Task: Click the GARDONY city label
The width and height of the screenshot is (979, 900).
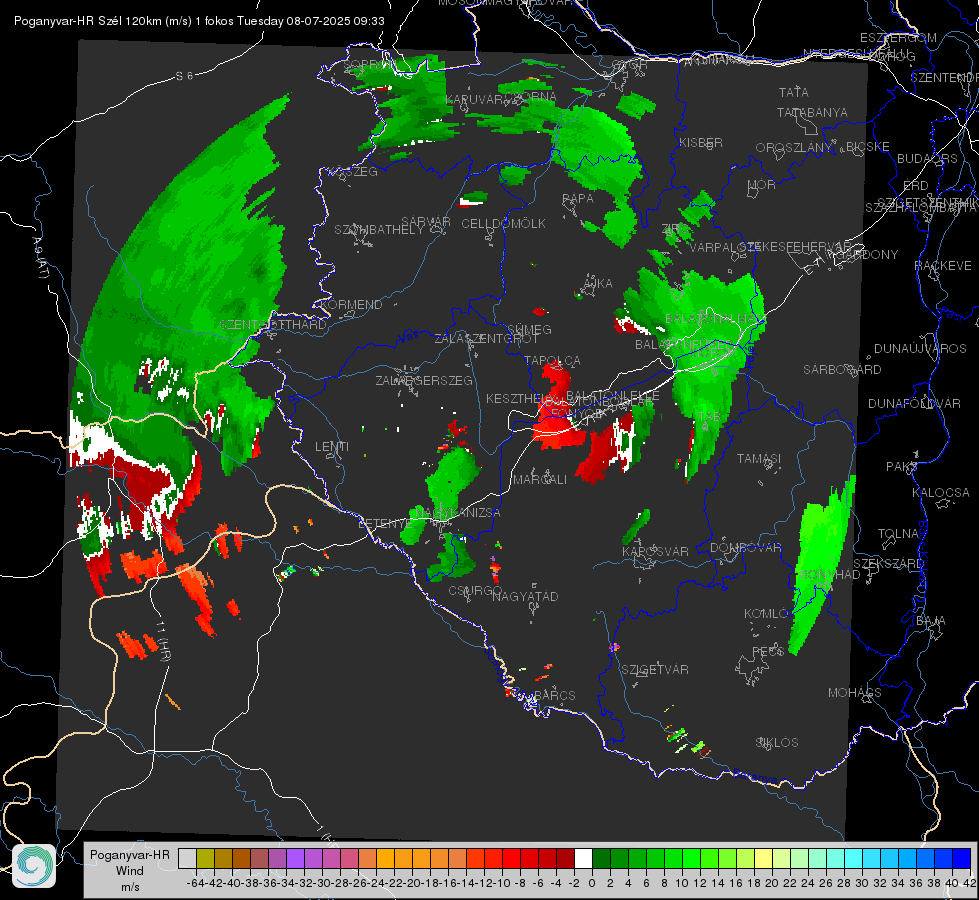Action: coord(868,255)
